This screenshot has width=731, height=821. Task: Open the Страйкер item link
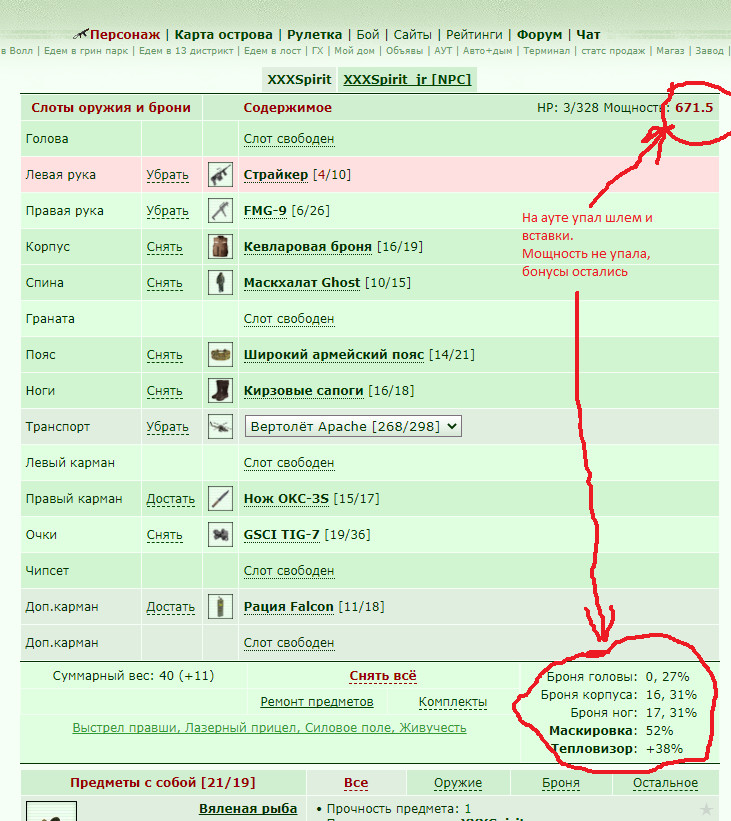pos(276,174)
